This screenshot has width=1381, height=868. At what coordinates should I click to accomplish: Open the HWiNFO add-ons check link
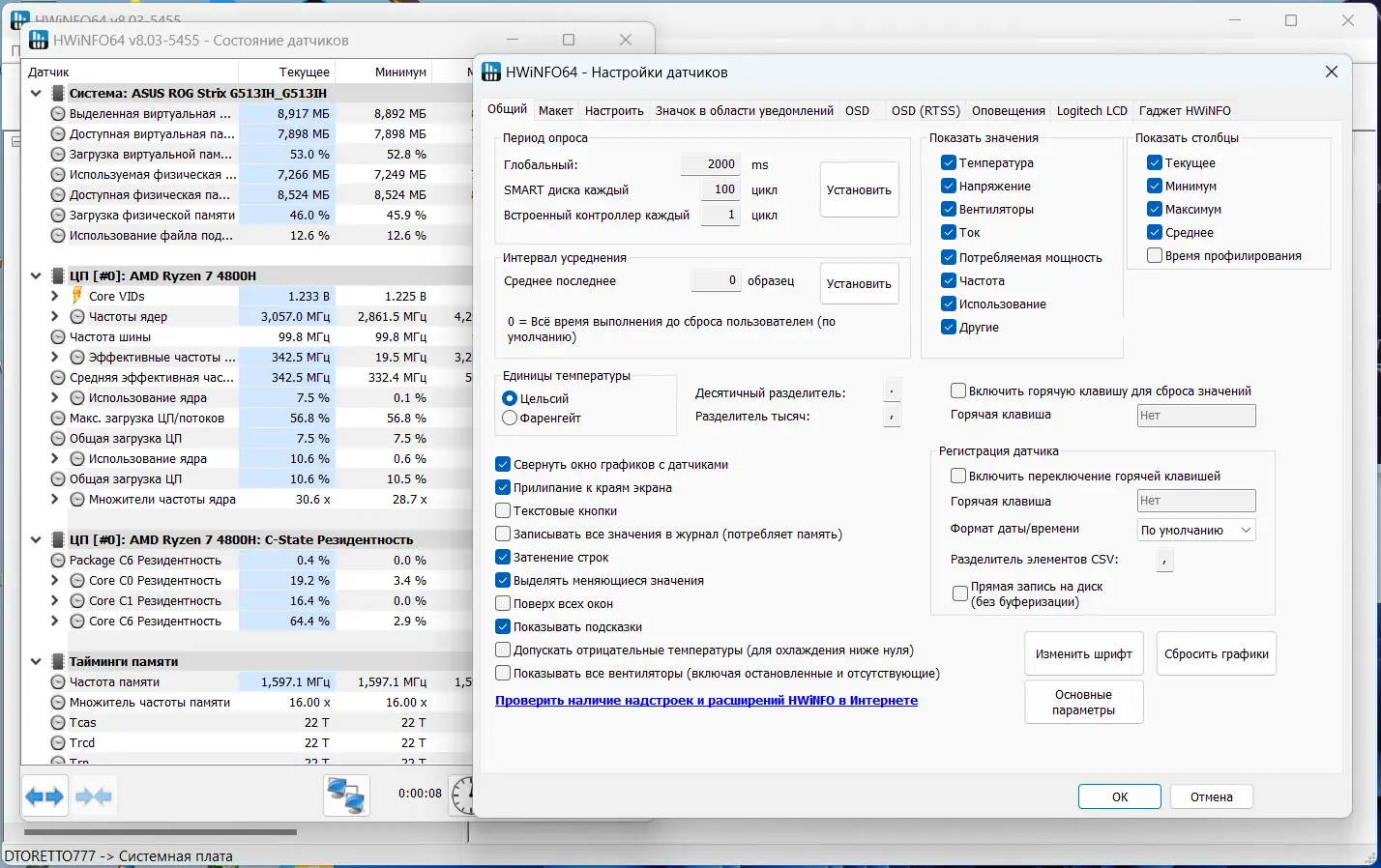click(x=706, y=701)
